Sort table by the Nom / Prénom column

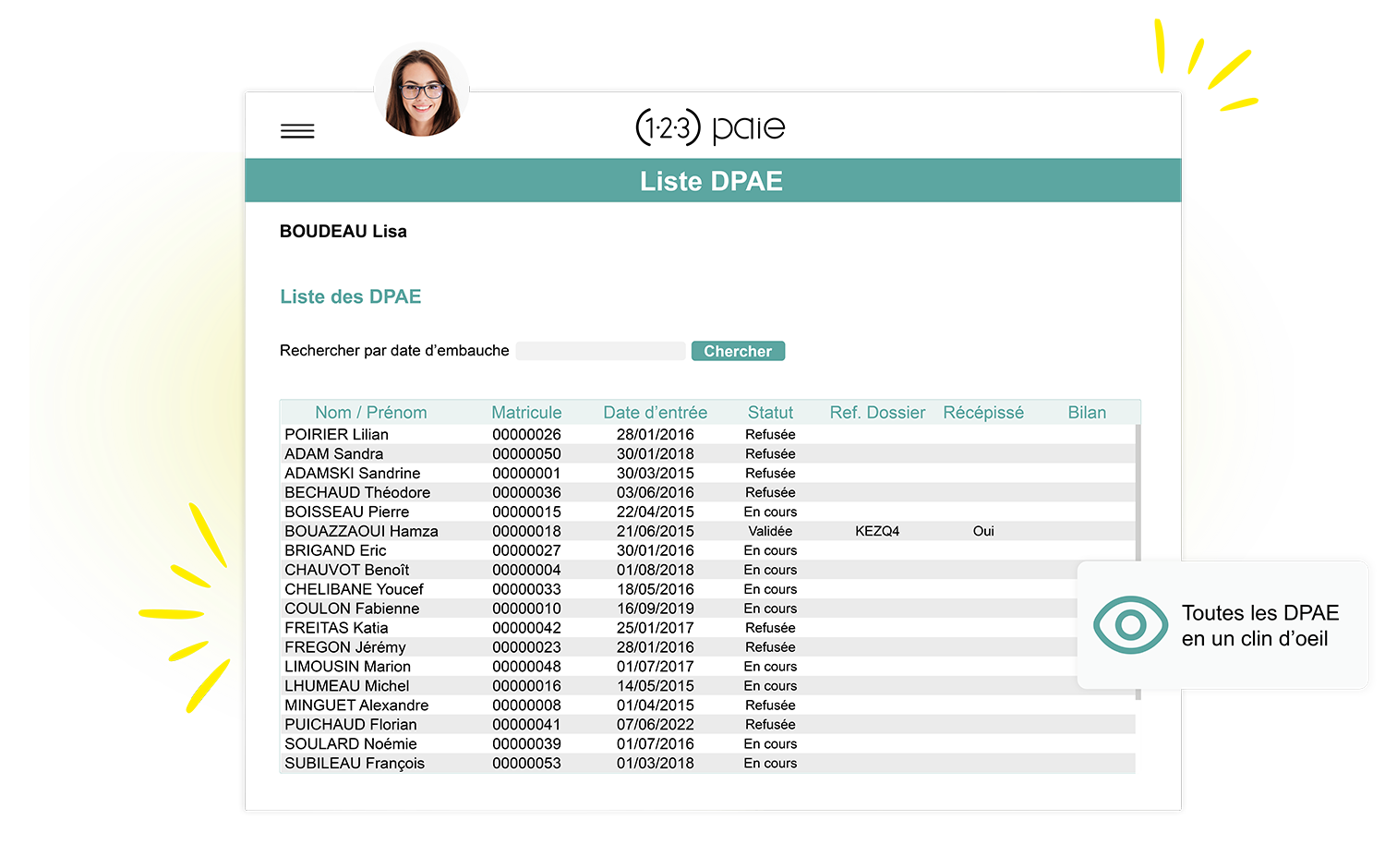[x=370, y=412]
